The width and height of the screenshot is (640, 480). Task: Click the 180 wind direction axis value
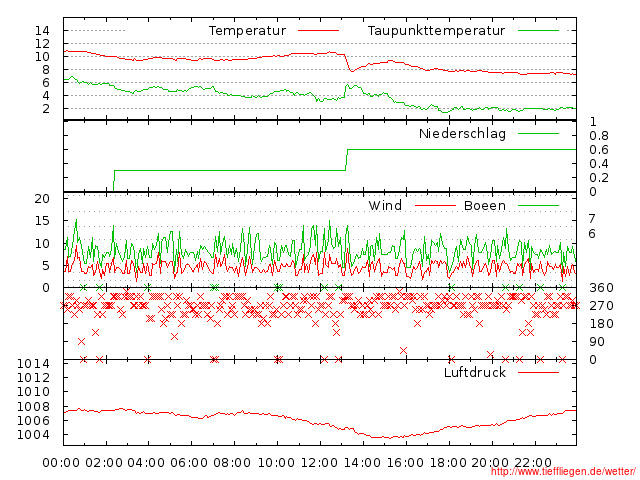click(601, 324)
